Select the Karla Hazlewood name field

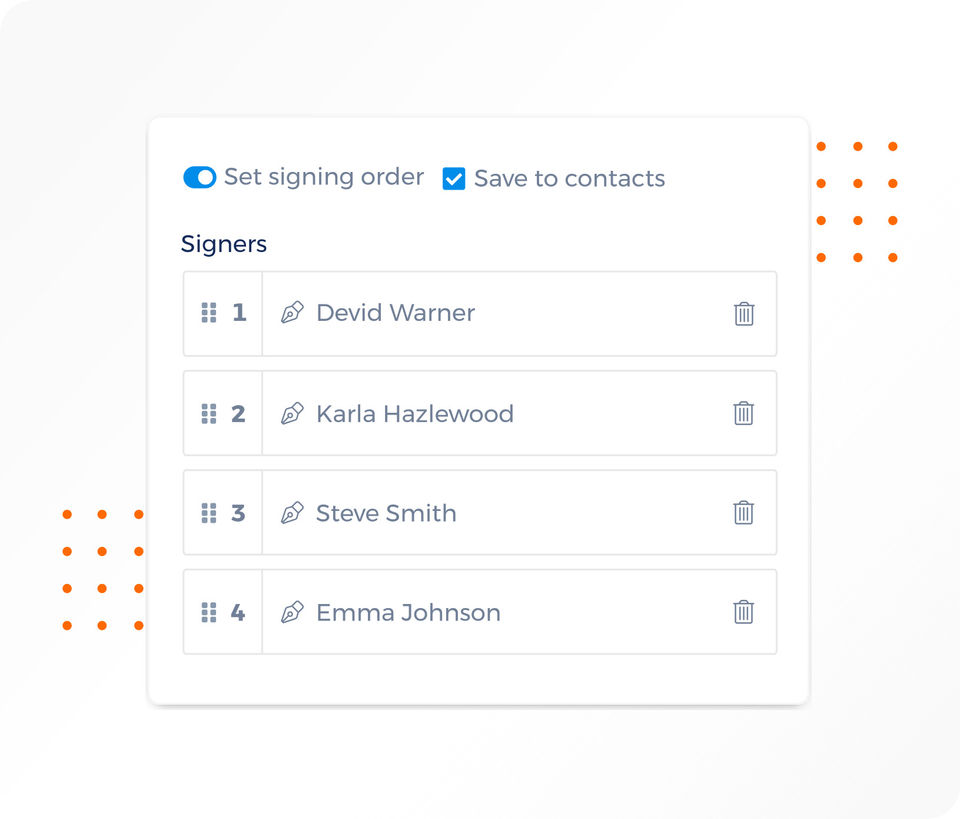tap(414, 413)
